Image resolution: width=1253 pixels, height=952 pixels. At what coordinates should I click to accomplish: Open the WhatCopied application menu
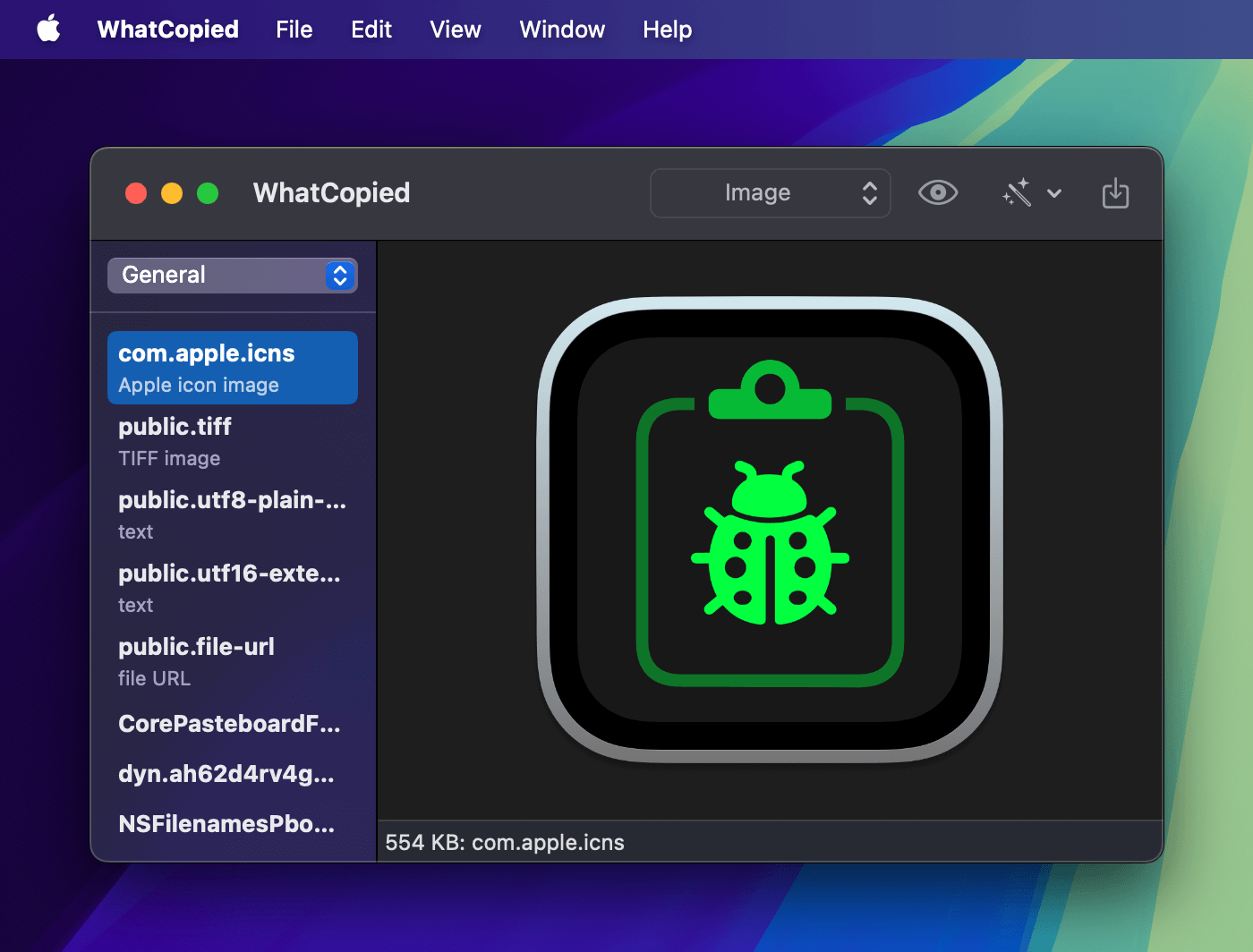(168, 30)
